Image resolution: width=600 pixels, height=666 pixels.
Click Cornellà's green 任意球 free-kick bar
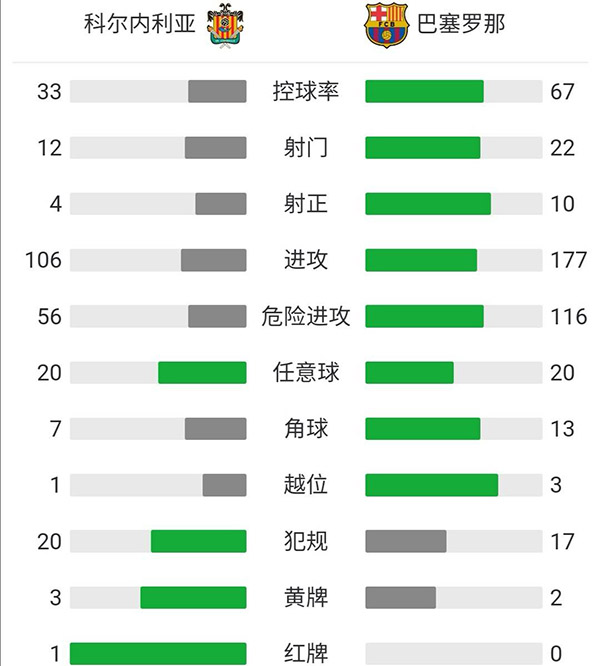tap(202, 373)
